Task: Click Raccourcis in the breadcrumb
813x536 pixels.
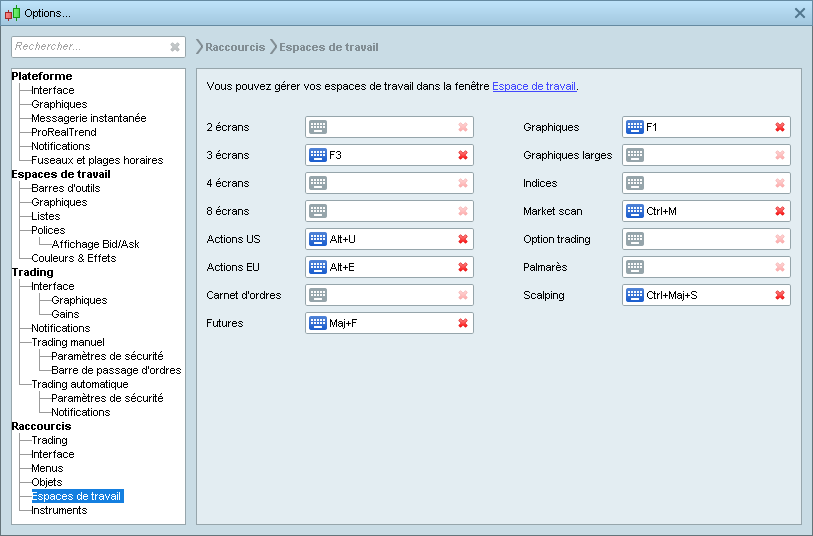Action: point(235,47)
